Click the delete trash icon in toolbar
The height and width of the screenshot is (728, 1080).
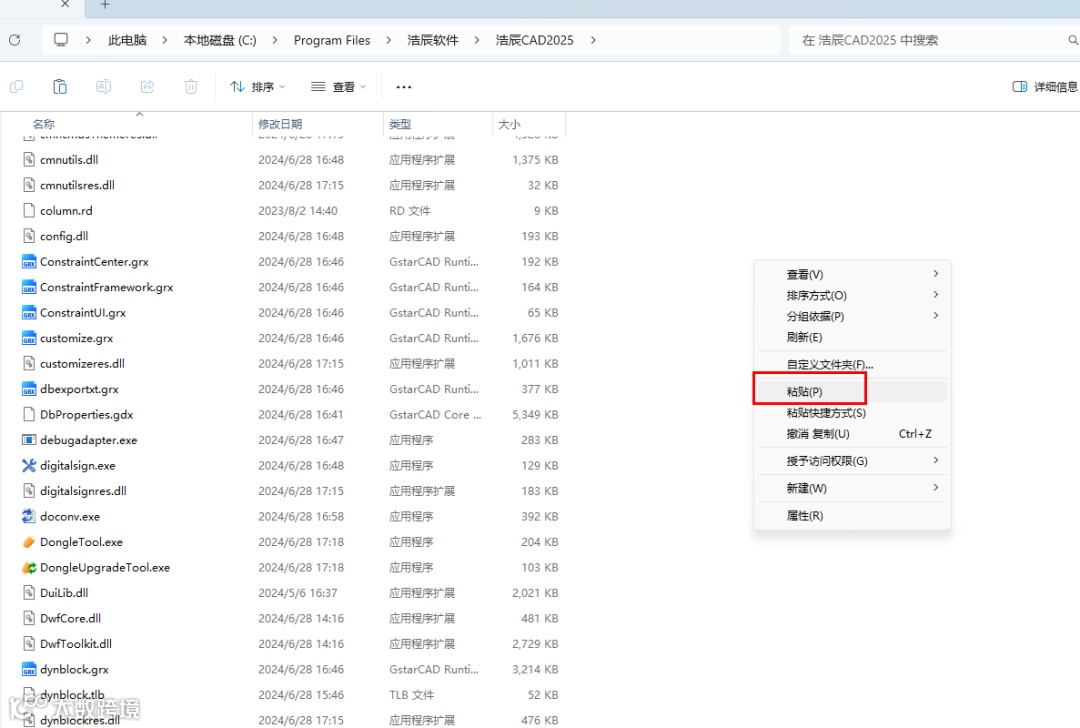tap(191, 87)
